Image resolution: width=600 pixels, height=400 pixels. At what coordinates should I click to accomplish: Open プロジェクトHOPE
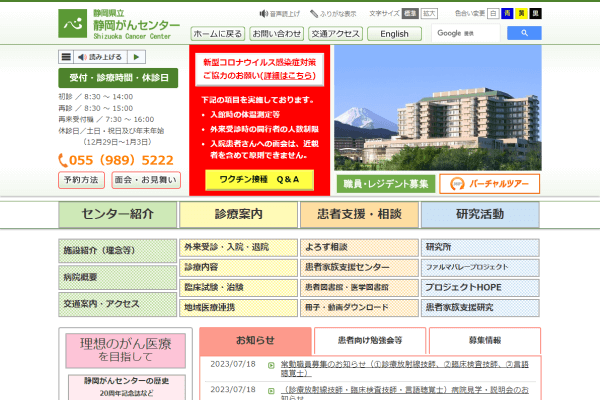[x=480, y=287]
